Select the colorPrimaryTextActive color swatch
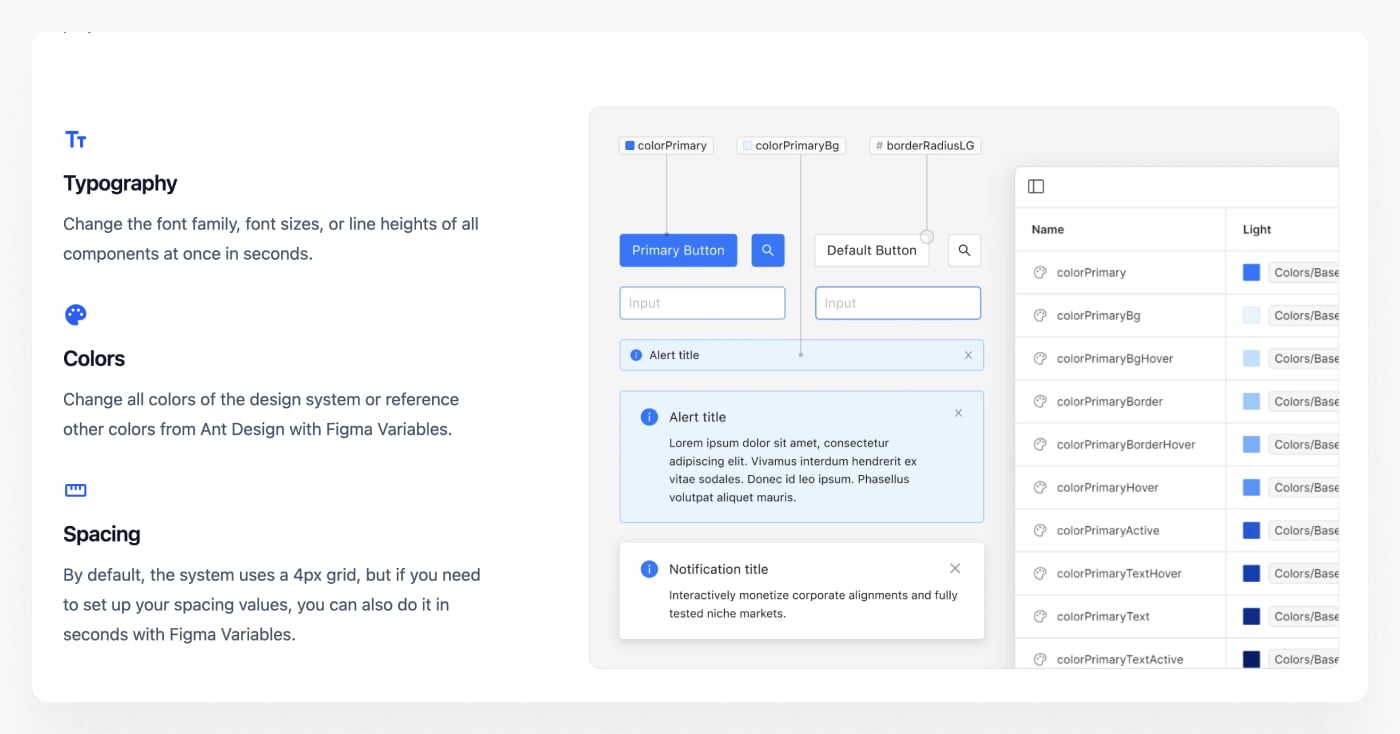 click(1251, 659)
